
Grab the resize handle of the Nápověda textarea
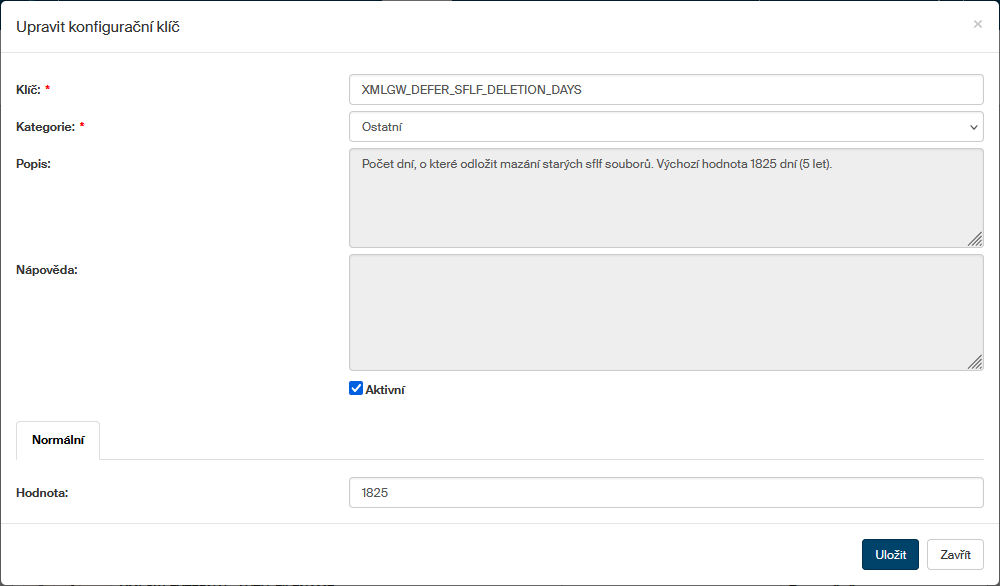975,363
